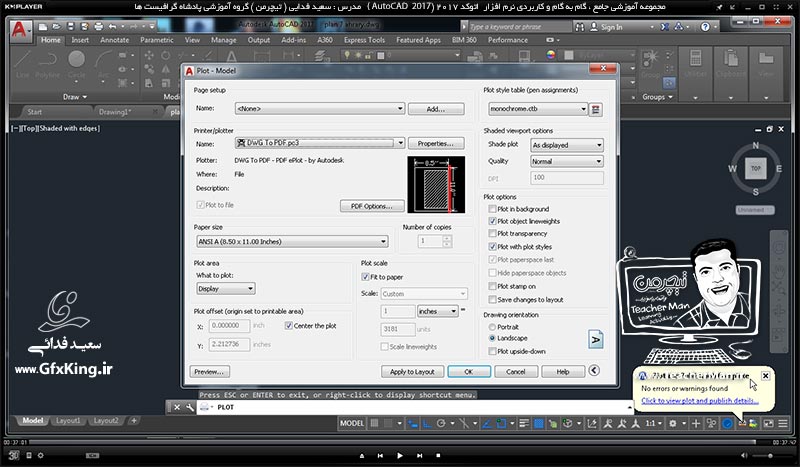Open Page setup Name dropdown

[x=320, y=108]
